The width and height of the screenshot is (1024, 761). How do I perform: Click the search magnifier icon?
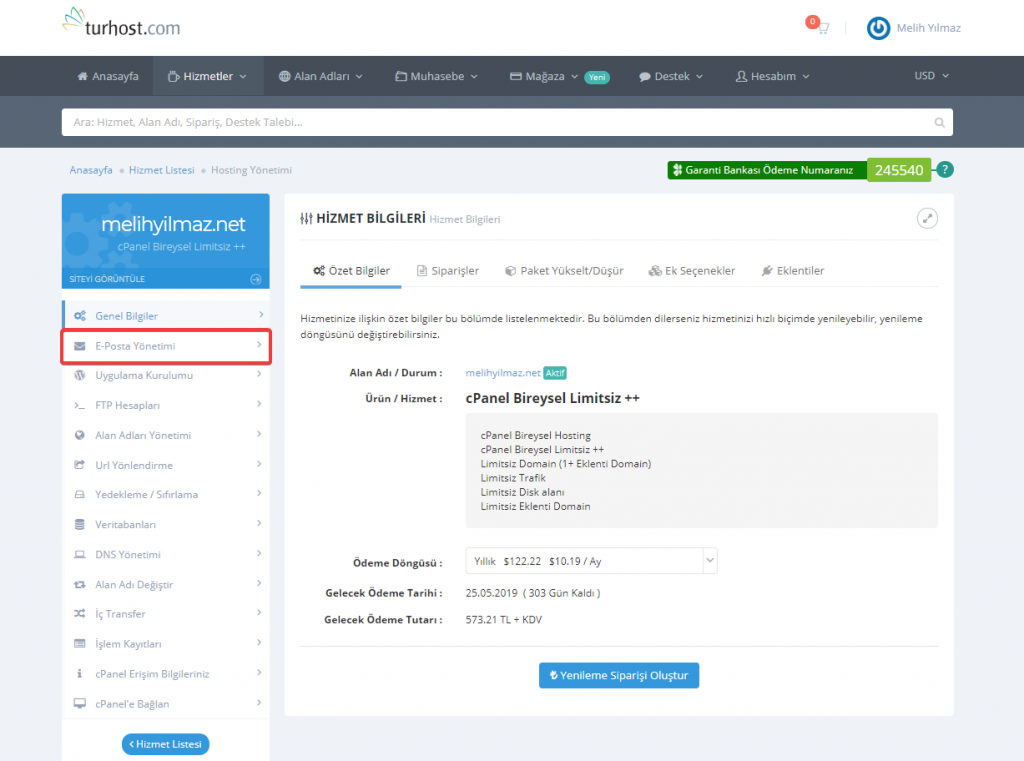pyautogui.click(x=939, y=123)
